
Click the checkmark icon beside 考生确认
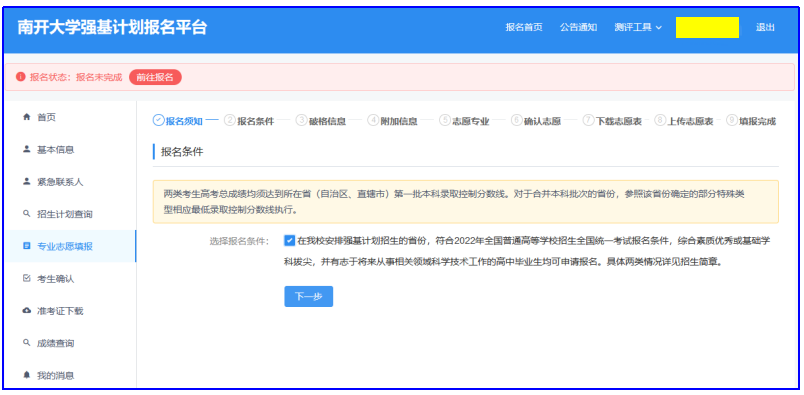(x=27, y=279)
